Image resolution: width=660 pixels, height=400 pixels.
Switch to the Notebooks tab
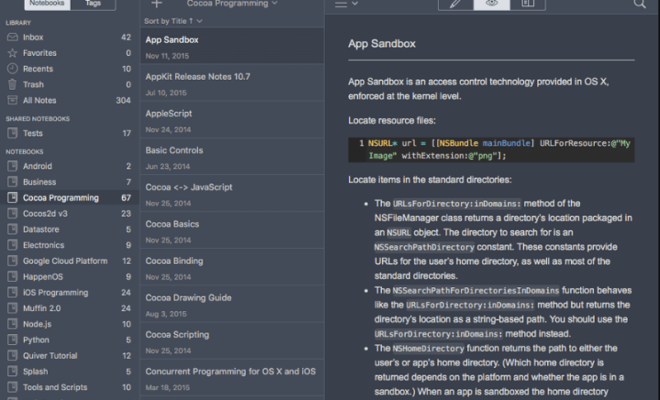point(47,4)
